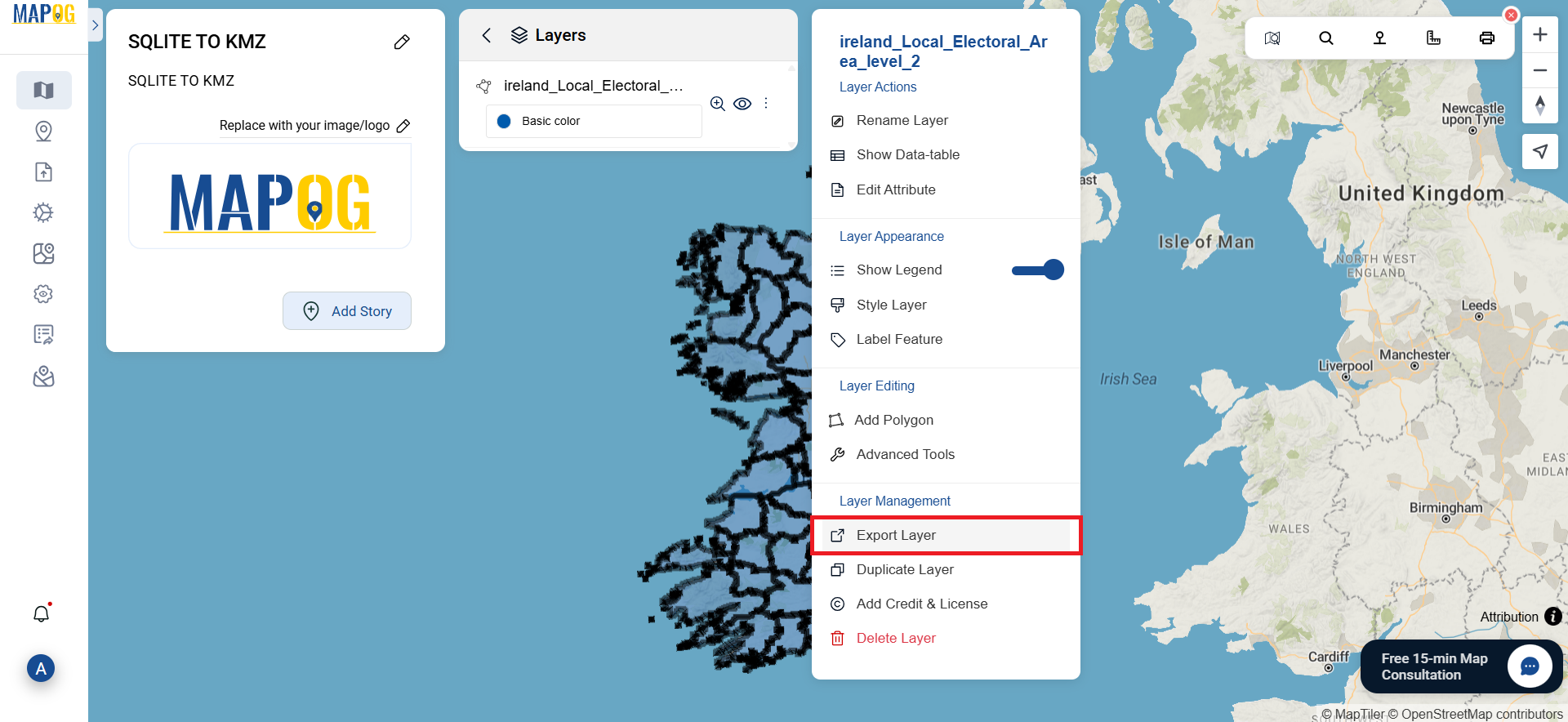1568x722 pixels.
Task: Collapse the Layers panel with back chevron
Action: (x=487, y=35)
